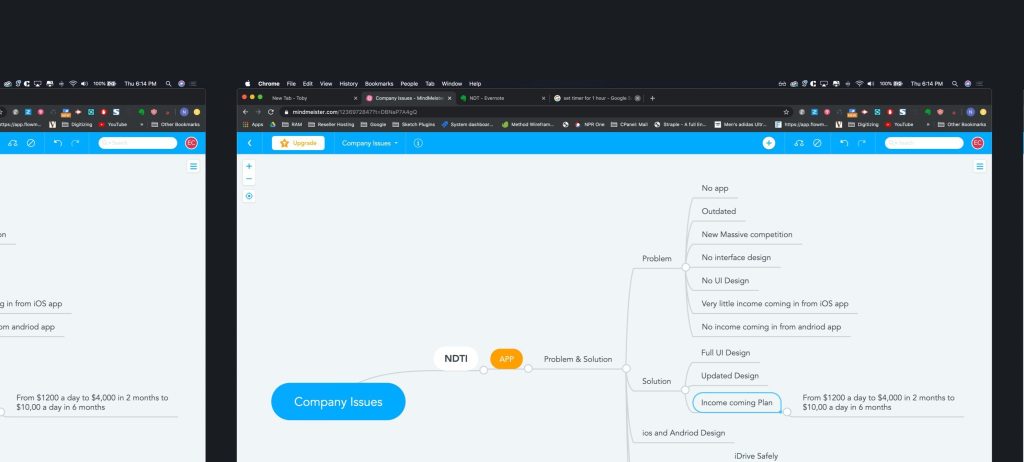Click the Upgrade button
Screen dimensions: 1024x462
point(298,143)
